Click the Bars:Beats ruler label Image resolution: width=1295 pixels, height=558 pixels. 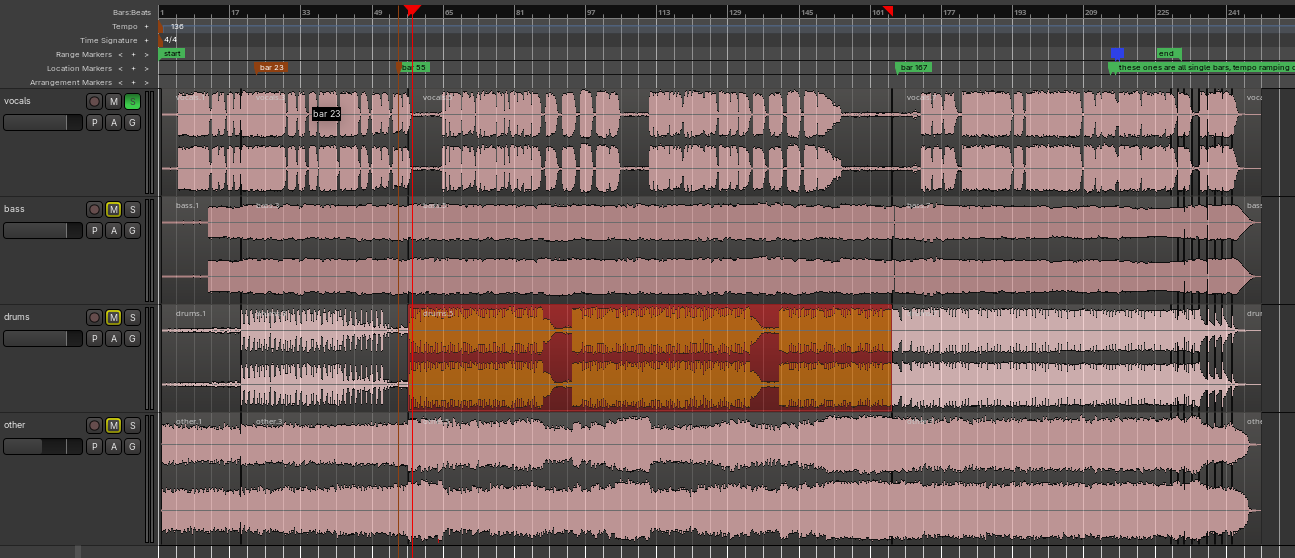point(132,12)
